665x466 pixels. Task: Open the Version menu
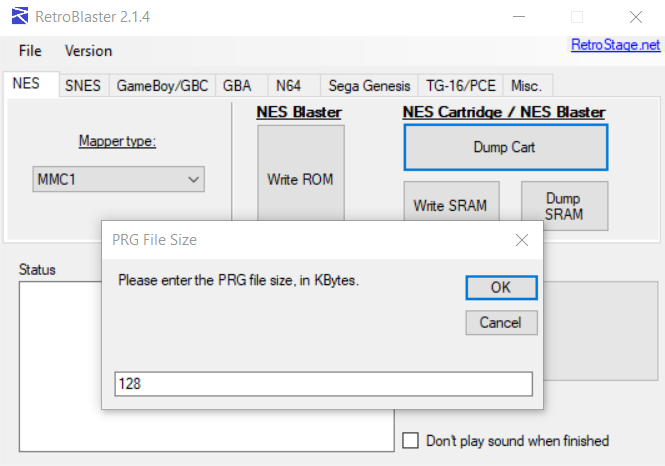point(88,51)
